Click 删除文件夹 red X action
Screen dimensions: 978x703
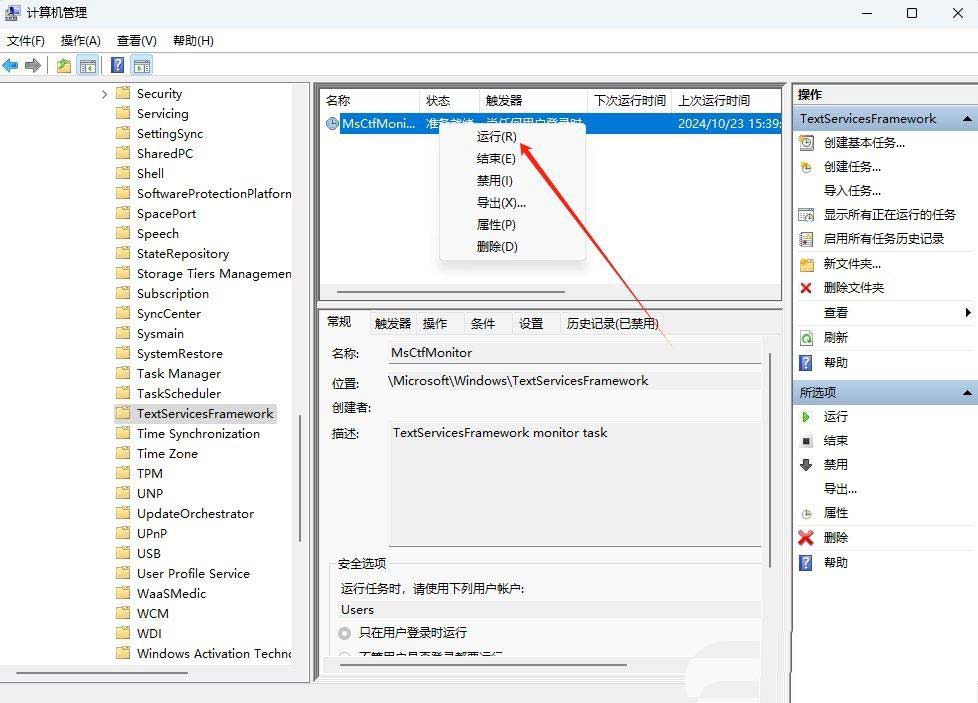pos(853,288)
